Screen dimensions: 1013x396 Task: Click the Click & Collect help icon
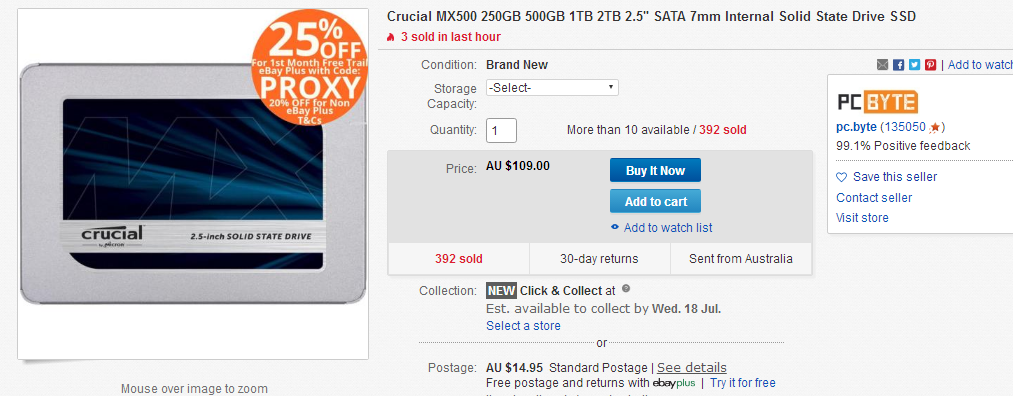tap(625, 289)
